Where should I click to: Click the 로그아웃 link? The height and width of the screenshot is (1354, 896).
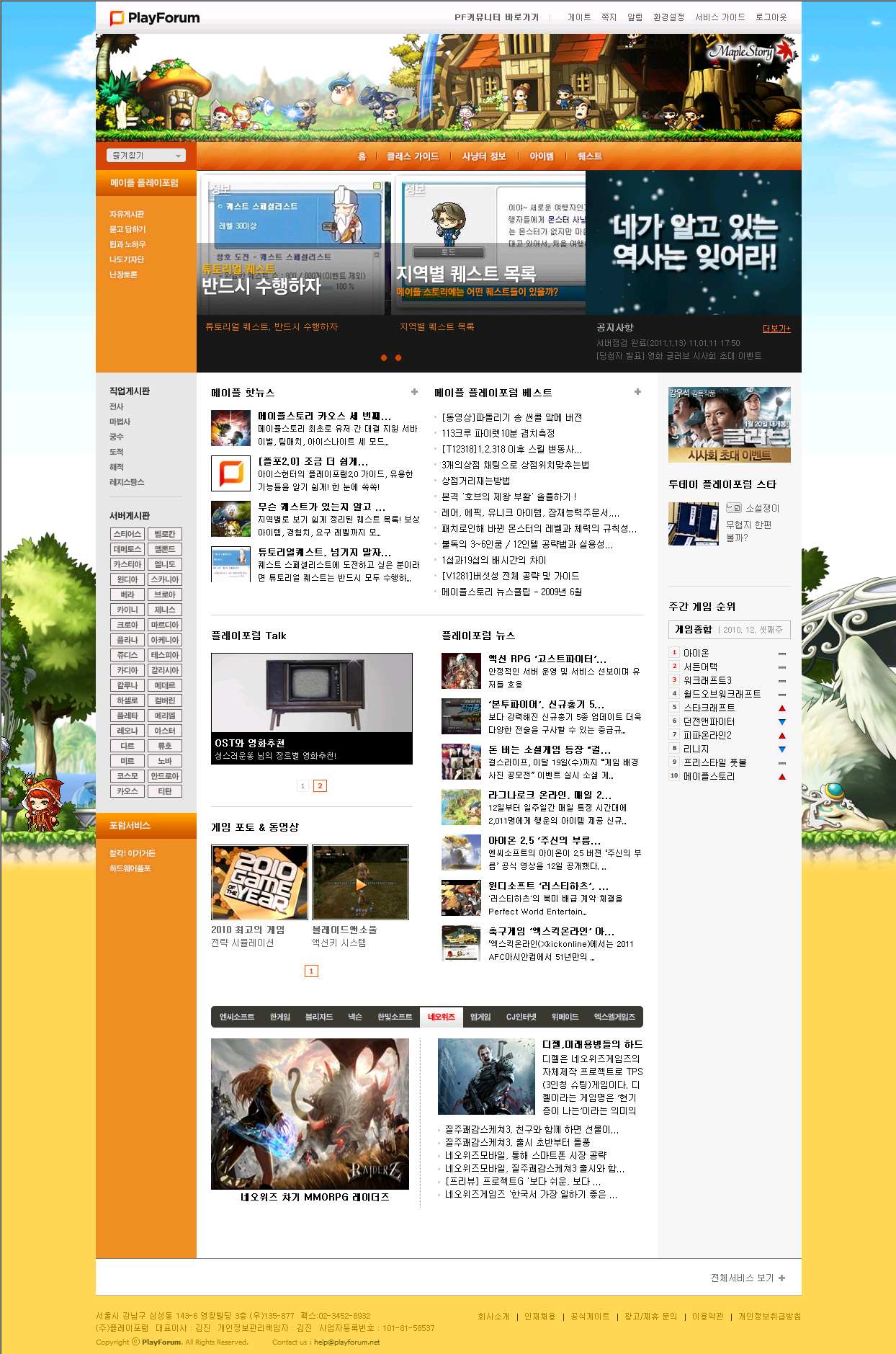click(771, 17)
